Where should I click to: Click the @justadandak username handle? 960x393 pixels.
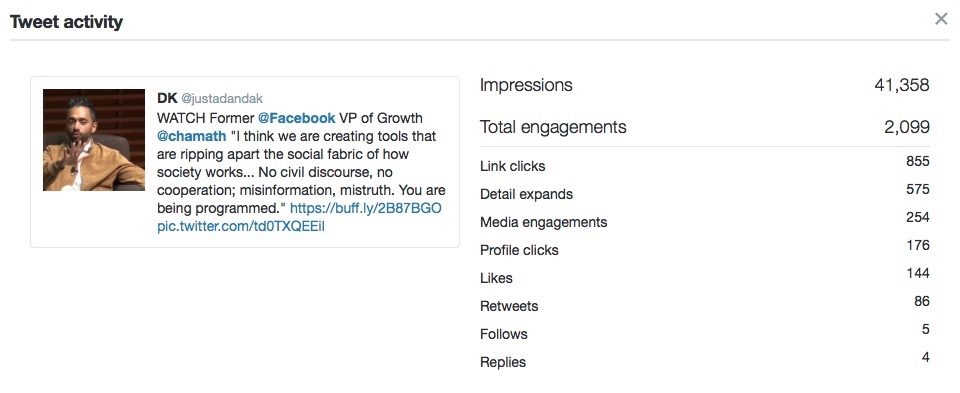222,99
